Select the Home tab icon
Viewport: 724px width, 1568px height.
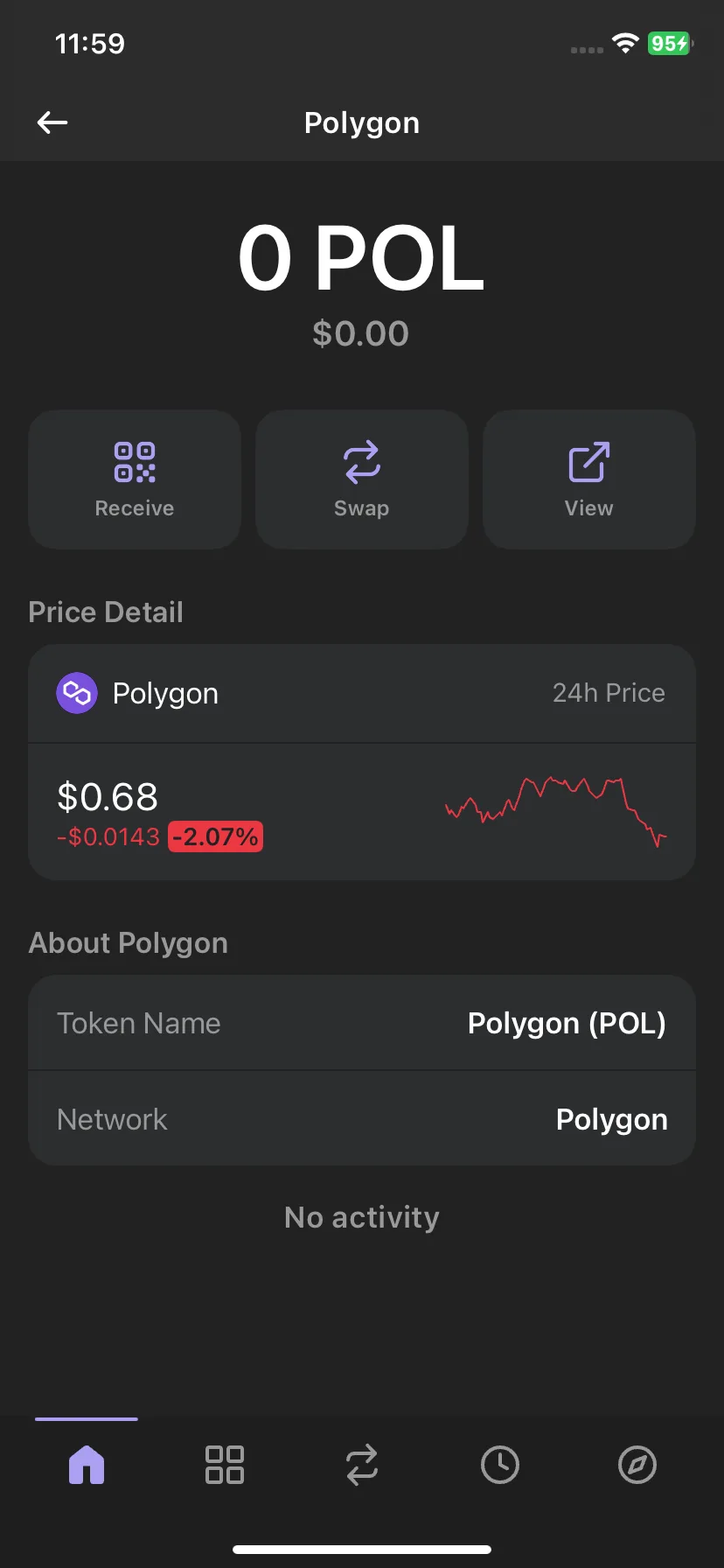click(x=87, y=1465)
